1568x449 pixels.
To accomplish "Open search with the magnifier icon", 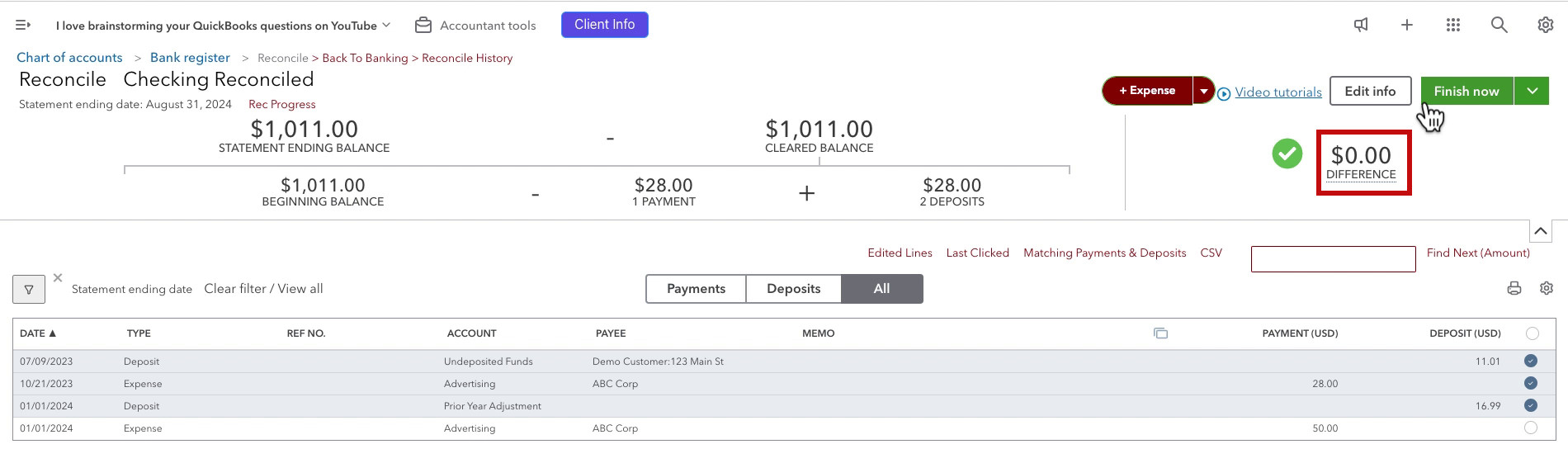I will tap(1500, 25).
